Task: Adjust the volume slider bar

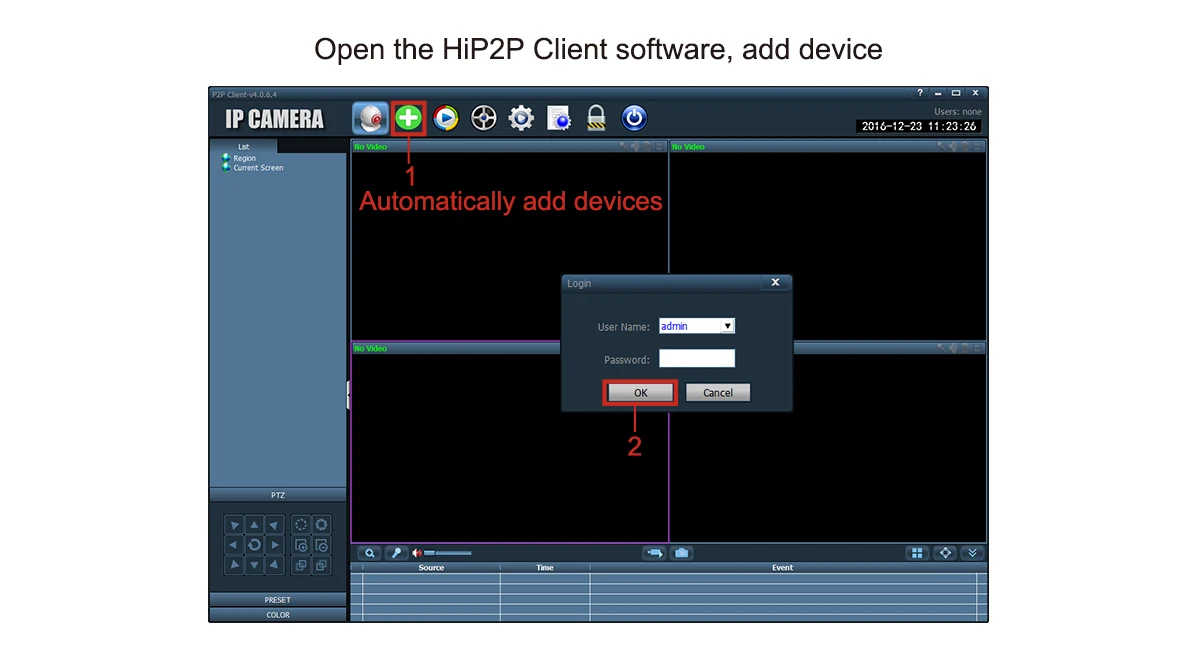Action: (448, 553)
